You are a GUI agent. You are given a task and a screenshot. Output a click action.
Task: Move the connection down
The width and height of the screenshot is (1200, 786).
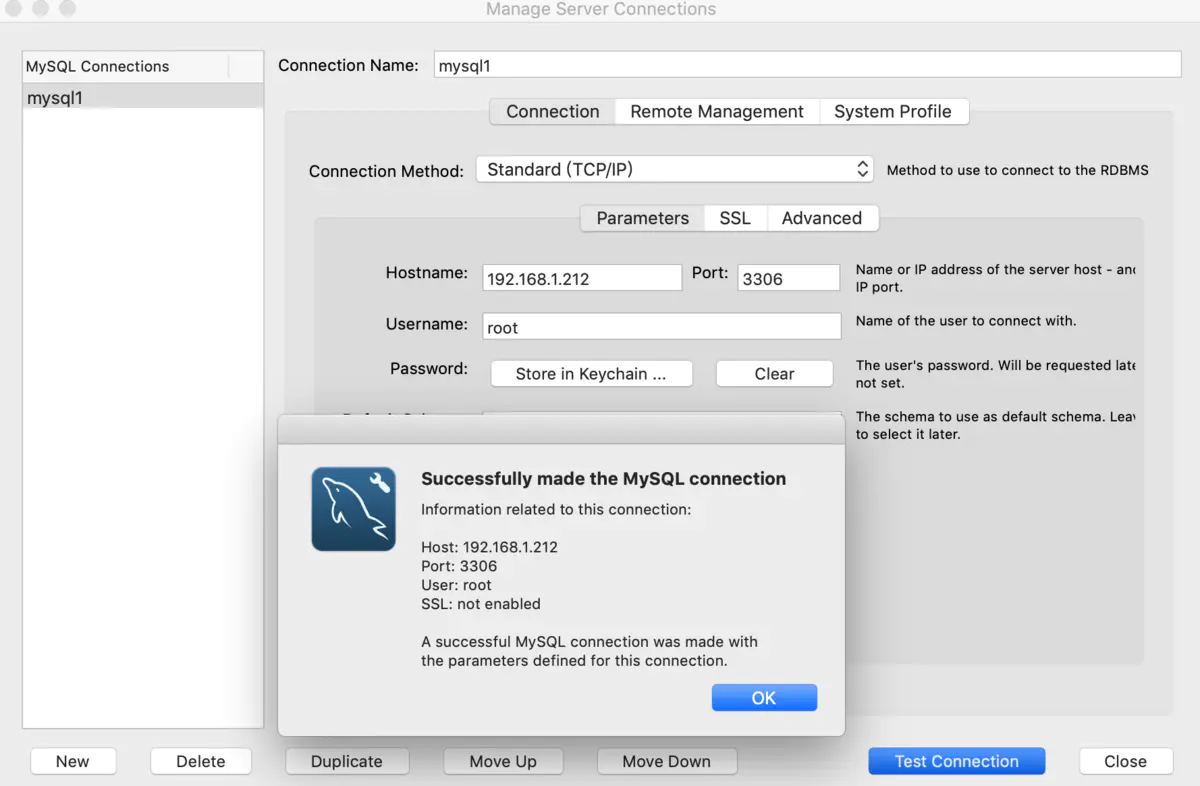[x=667, y=761]
